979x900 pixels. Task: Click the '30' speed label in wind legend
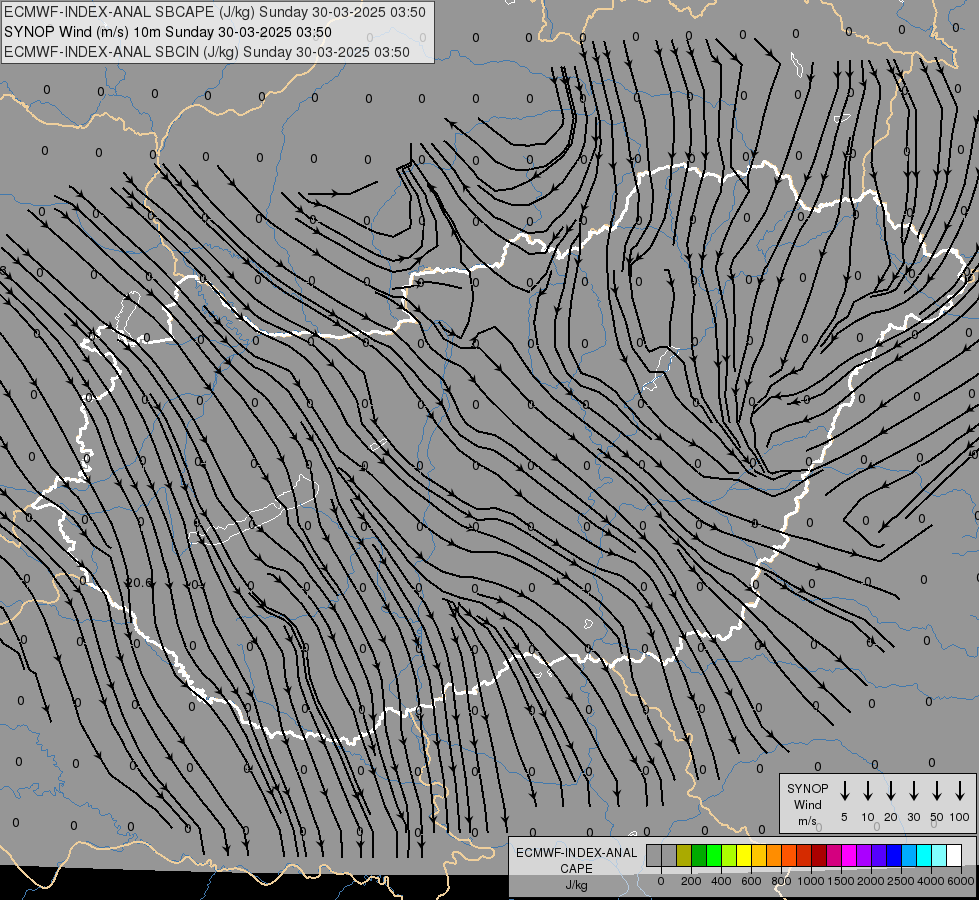tap(913, 817)
